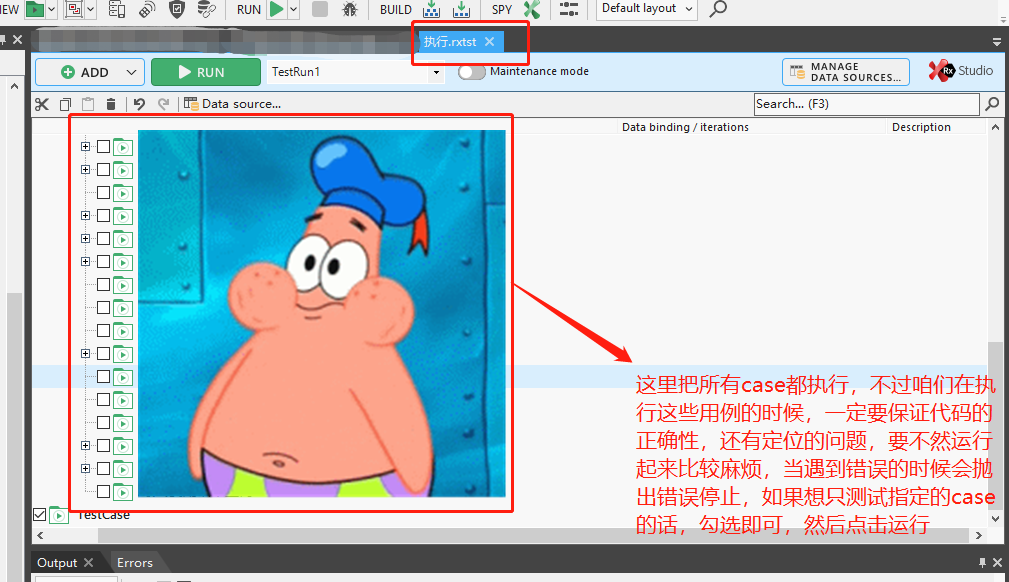The image size is (1009, 582).
Task: Close the bottom Output panel
Action: (997, 563)
